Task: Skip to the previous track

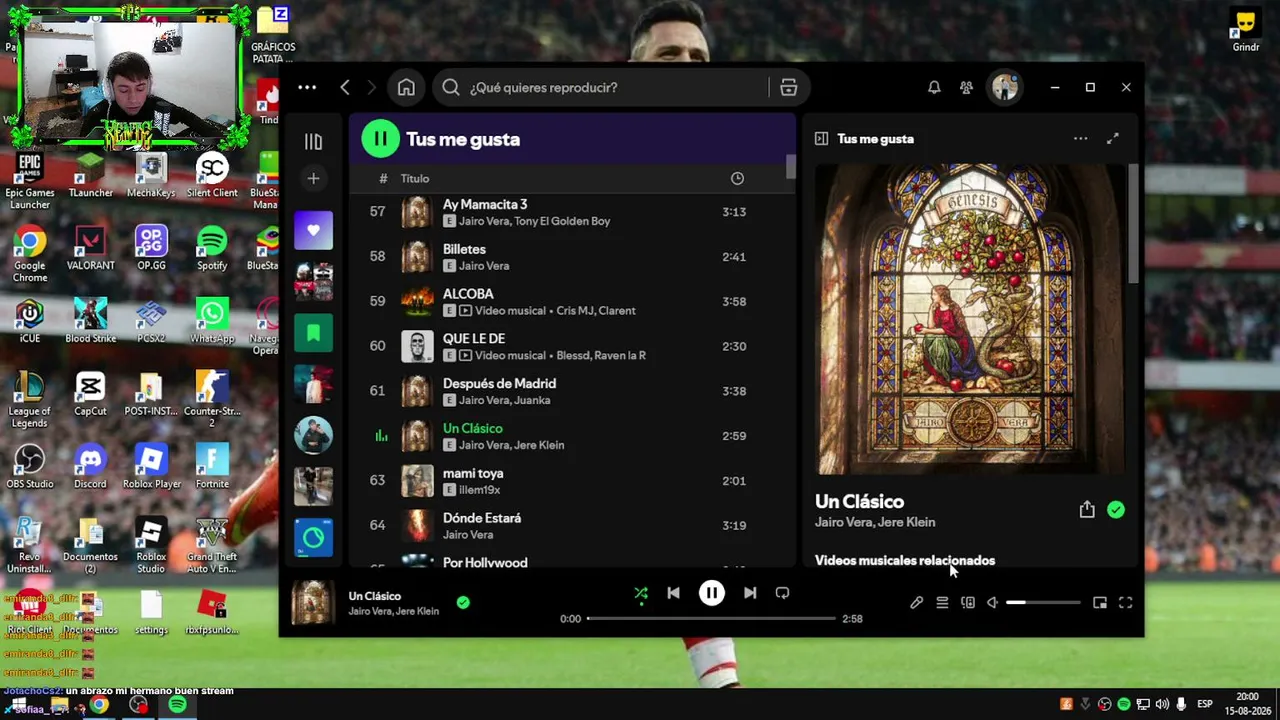Action: pyautogui.click(x=673, y=593)
